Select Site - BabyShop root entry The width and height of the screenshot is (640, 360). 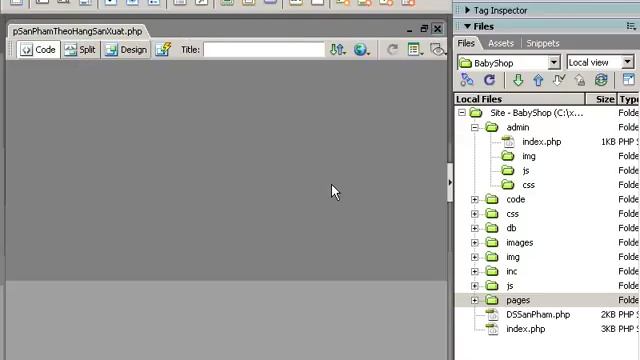click(536, 113)
